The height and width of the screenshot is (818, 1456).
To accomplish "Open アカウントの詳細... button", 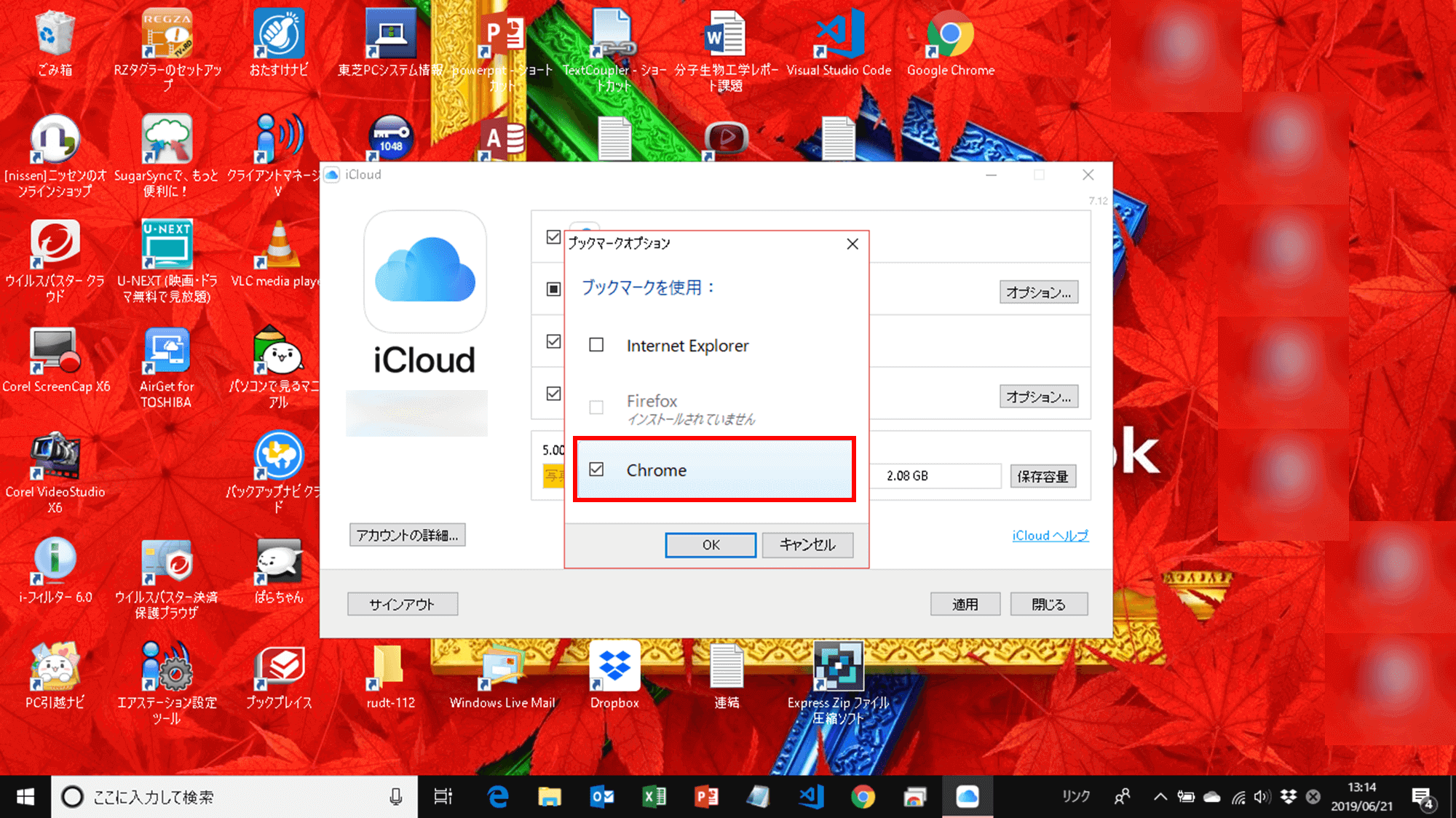I will click(x=407, y=536).
